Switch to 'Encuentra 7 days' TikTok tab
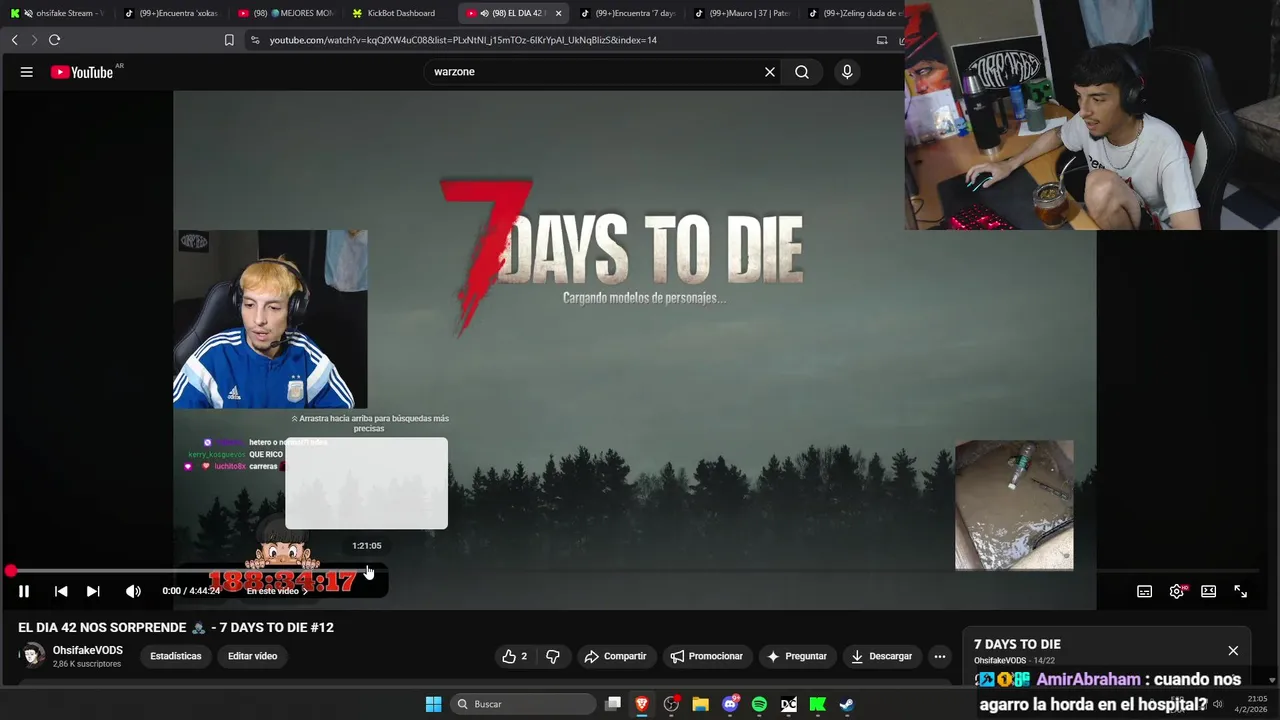 coord(627,13)
